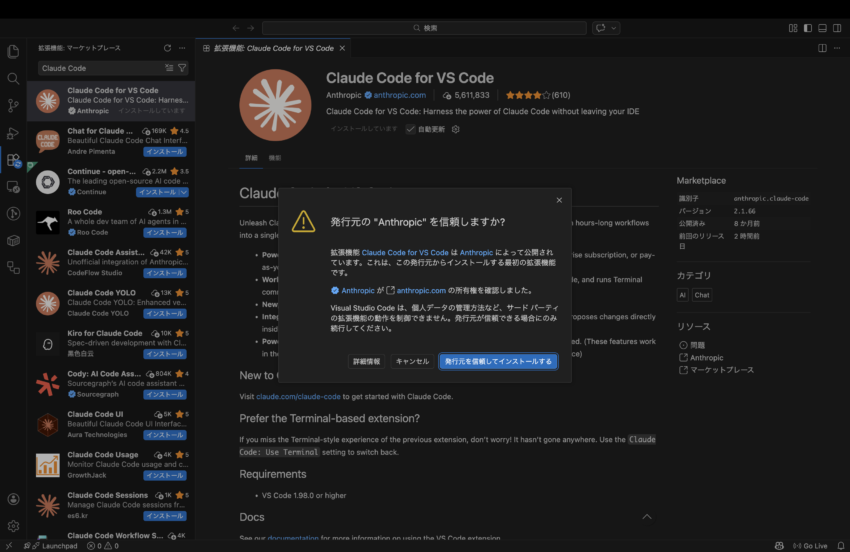Click the Claude Code extension search field
This screenshot has height=552, width=850.
[100, 68]
